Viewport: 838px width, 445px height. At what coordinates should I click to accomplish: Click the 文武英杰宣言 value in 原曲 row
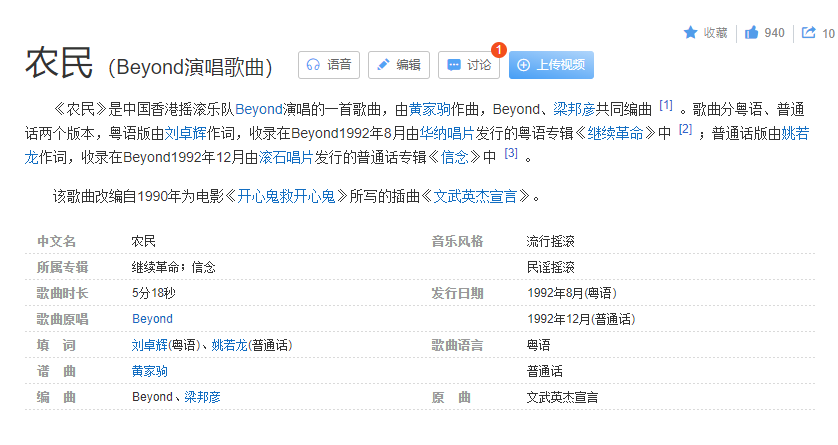click(562, 397)
